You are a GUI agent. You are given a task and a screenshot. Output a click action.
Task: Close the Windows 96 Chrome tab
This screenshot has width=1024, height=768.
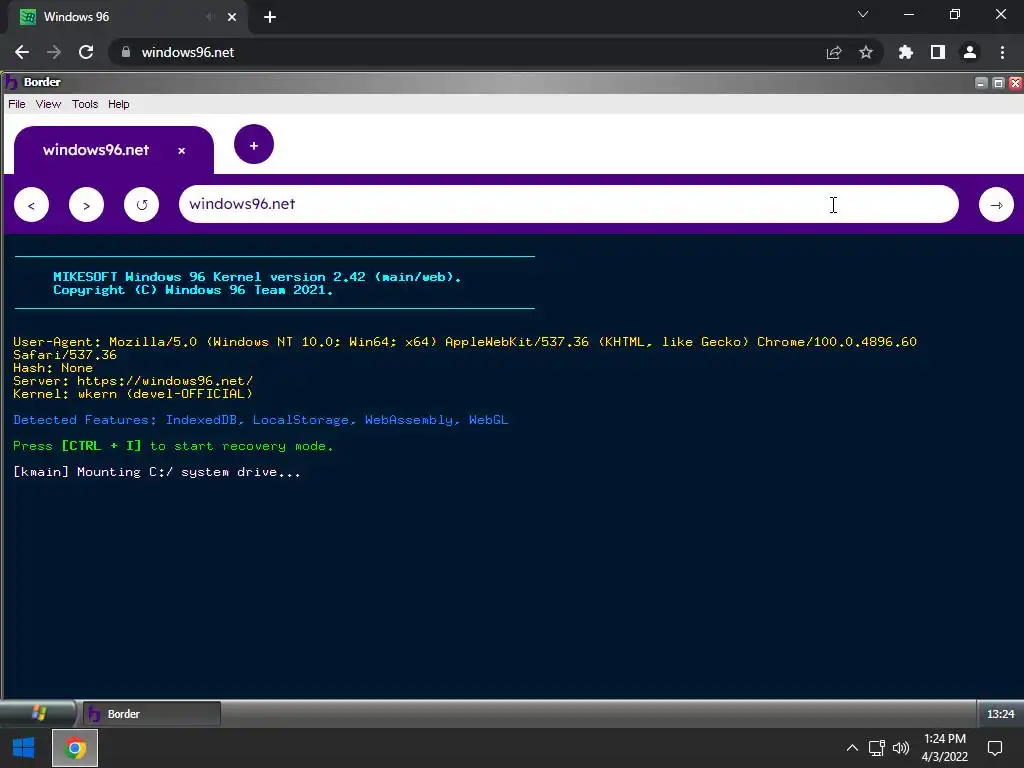point(232,17)
